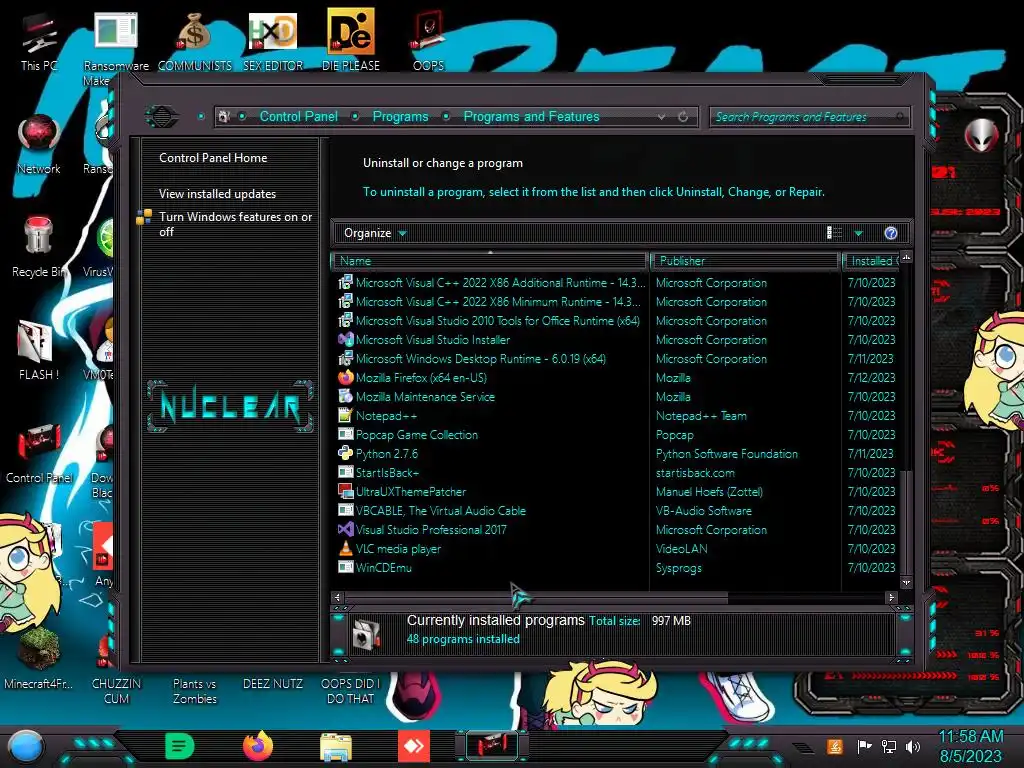Select Popcap Game Collection entry
Viewport: 1024px width, 768px height.
(417, 435)
